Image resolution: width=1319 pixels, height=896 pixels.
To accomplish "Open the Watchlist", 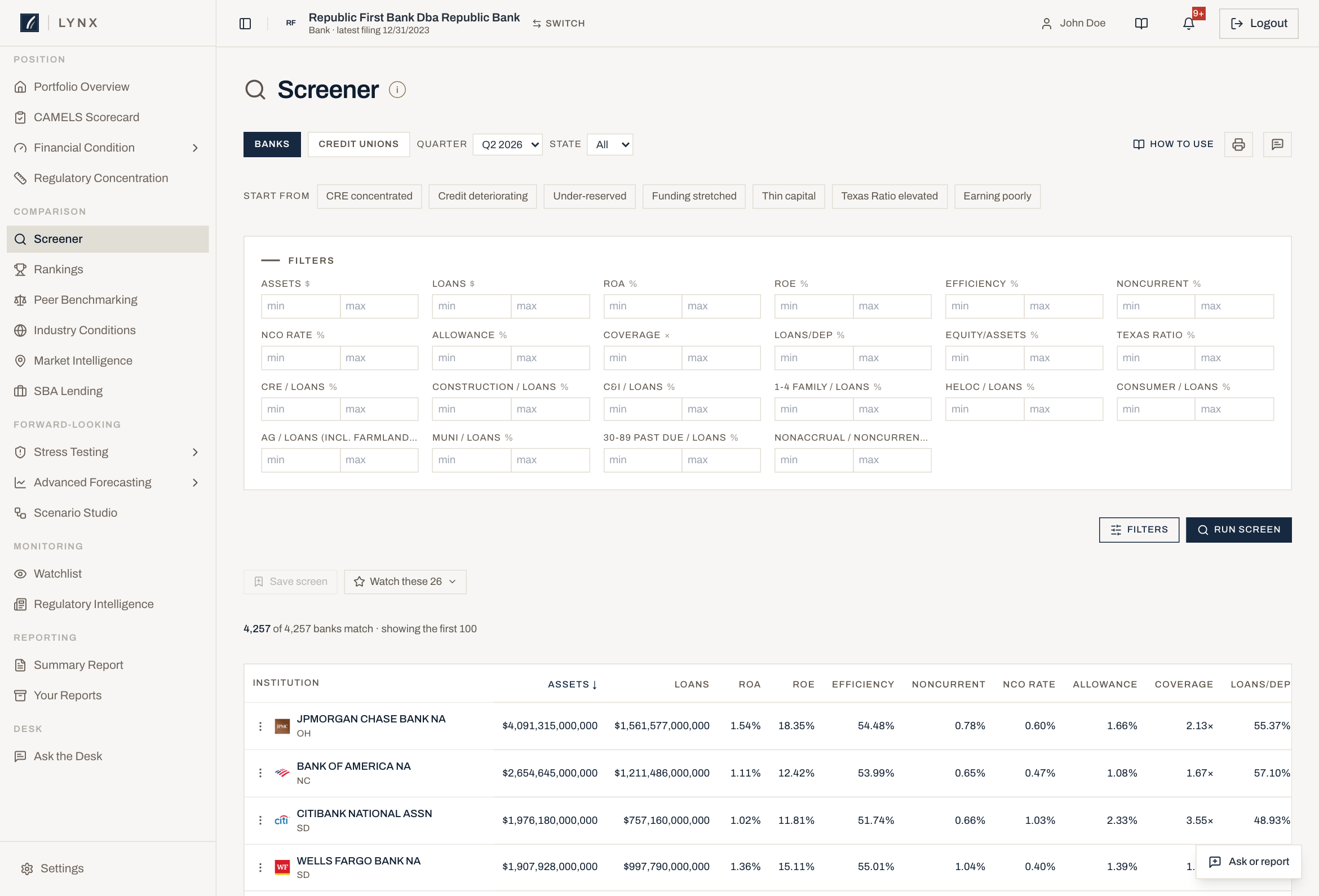I will 108,573.
